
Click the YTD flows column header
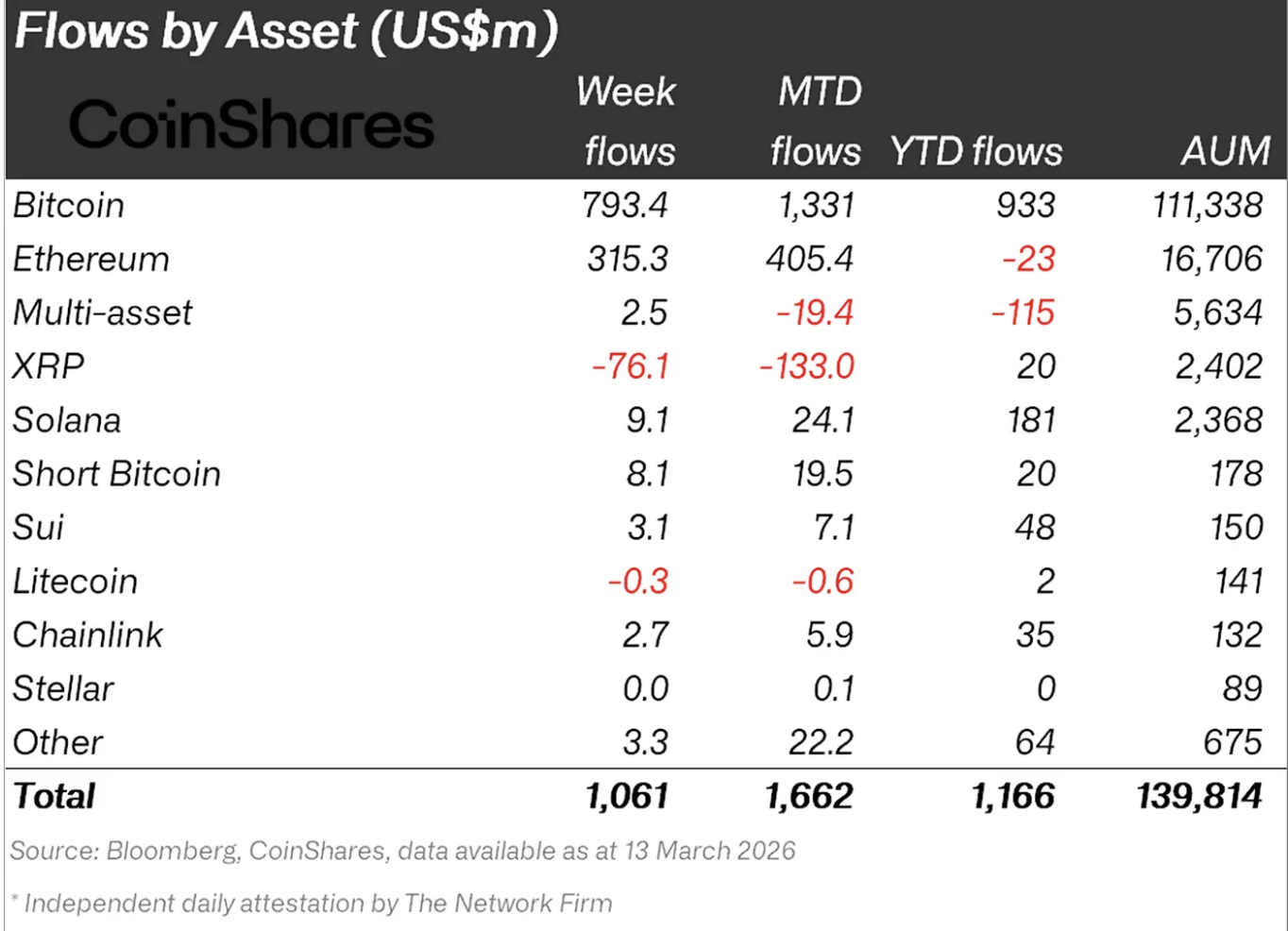coord(975,151)
